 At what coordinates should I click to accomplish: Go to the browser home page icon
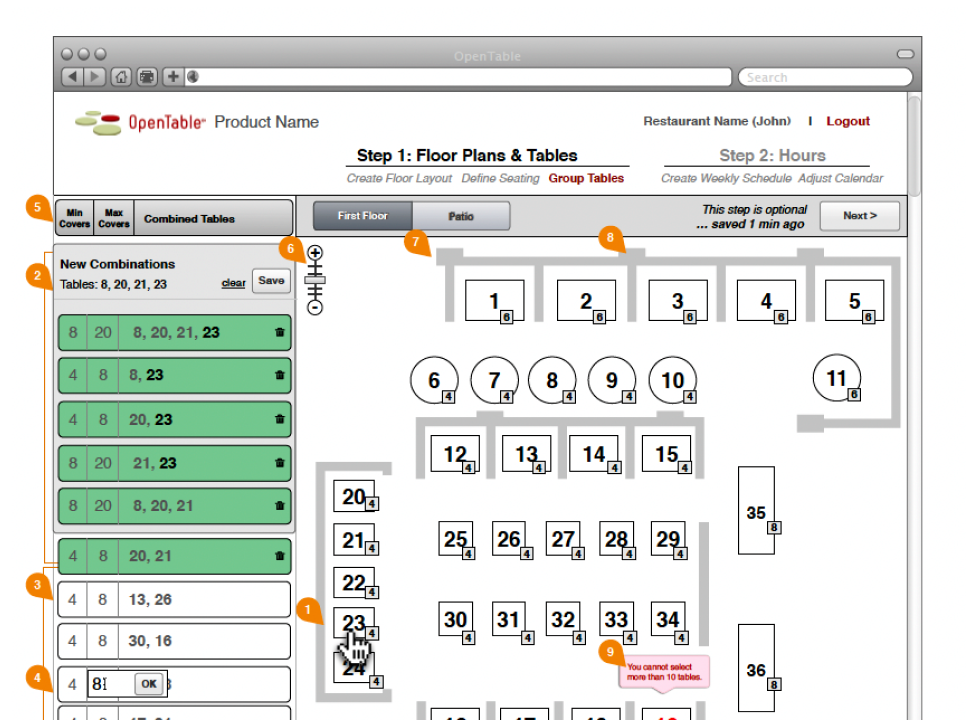(x=121, y=77)
